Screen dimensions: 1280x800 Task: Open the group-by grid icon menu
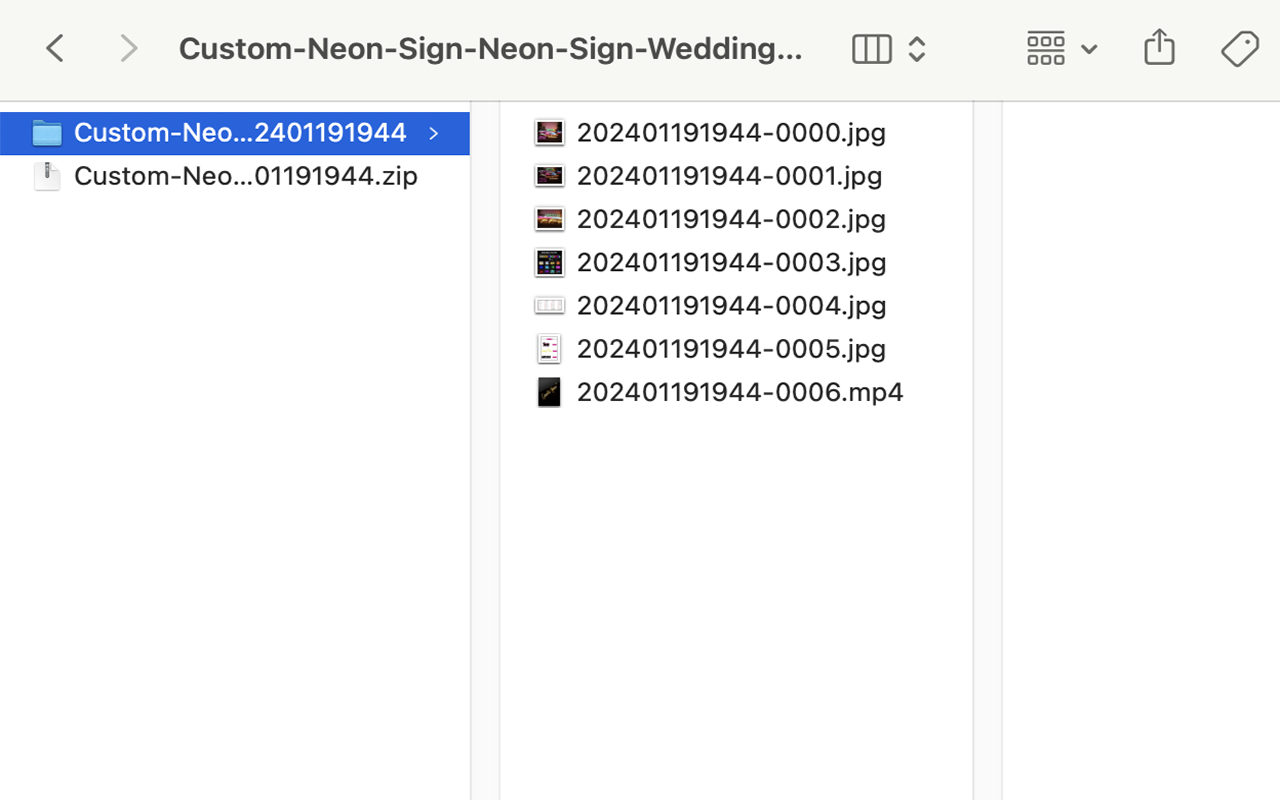(x=1046, y=49)
